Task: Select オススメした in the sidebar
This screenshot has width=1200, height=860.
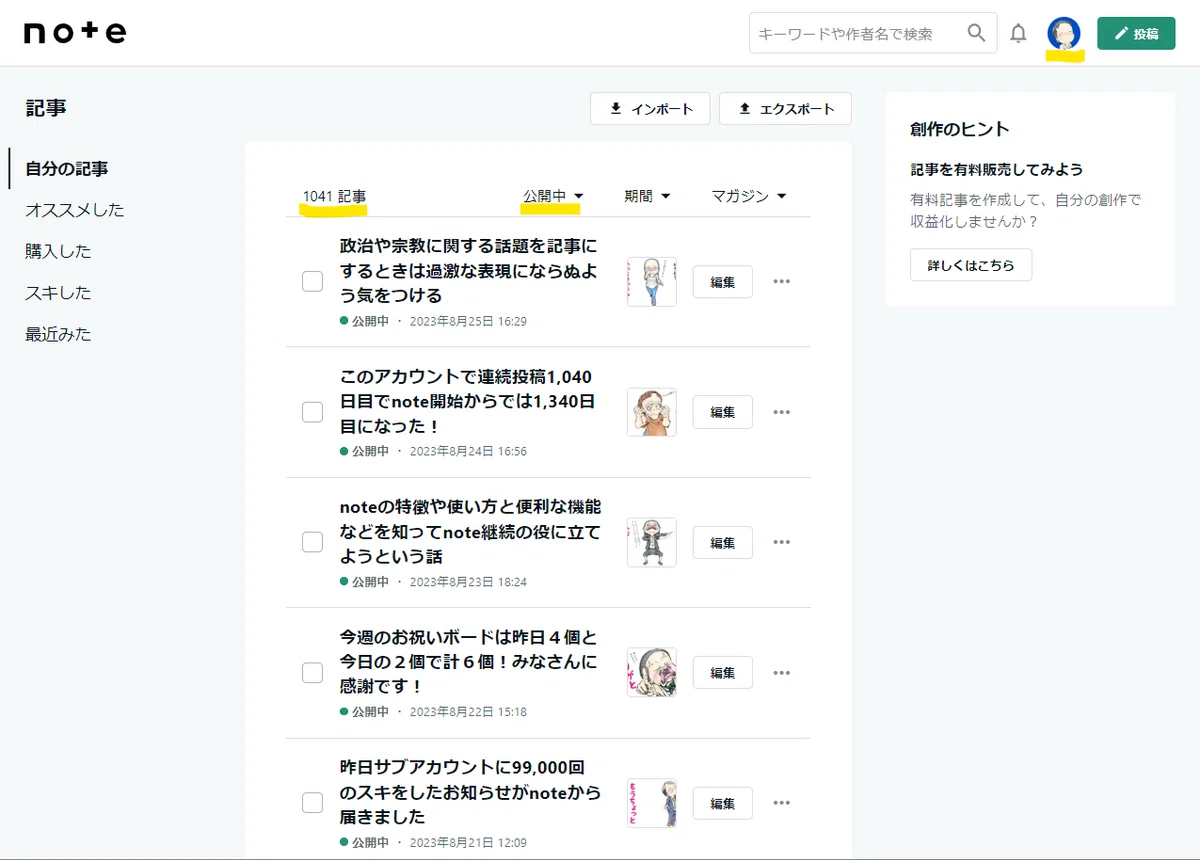Action: tap(75, 210)
